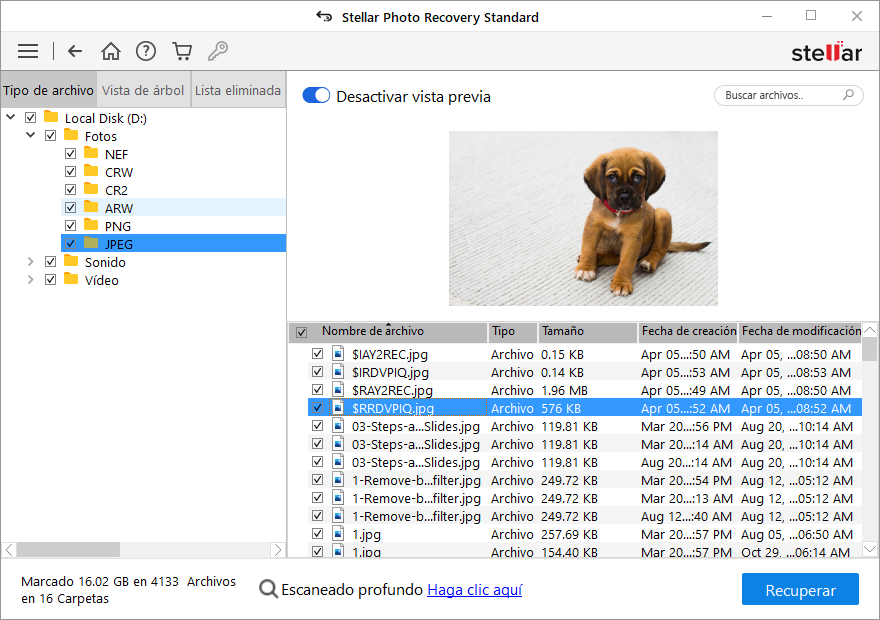Click the Fotos folder icon

(x=71, y=135)
